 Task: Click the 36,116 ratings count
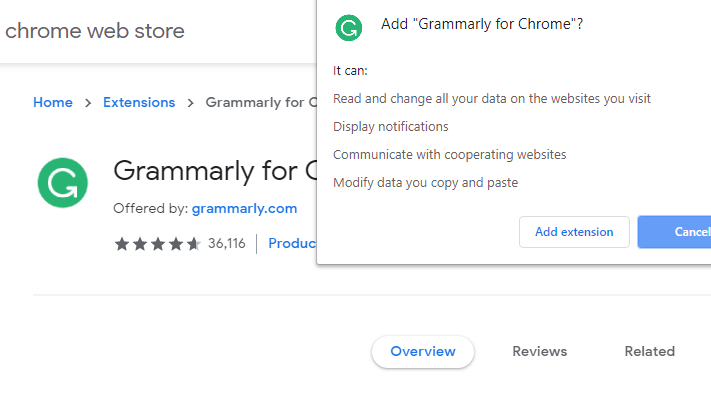click(x=227, y=244)
